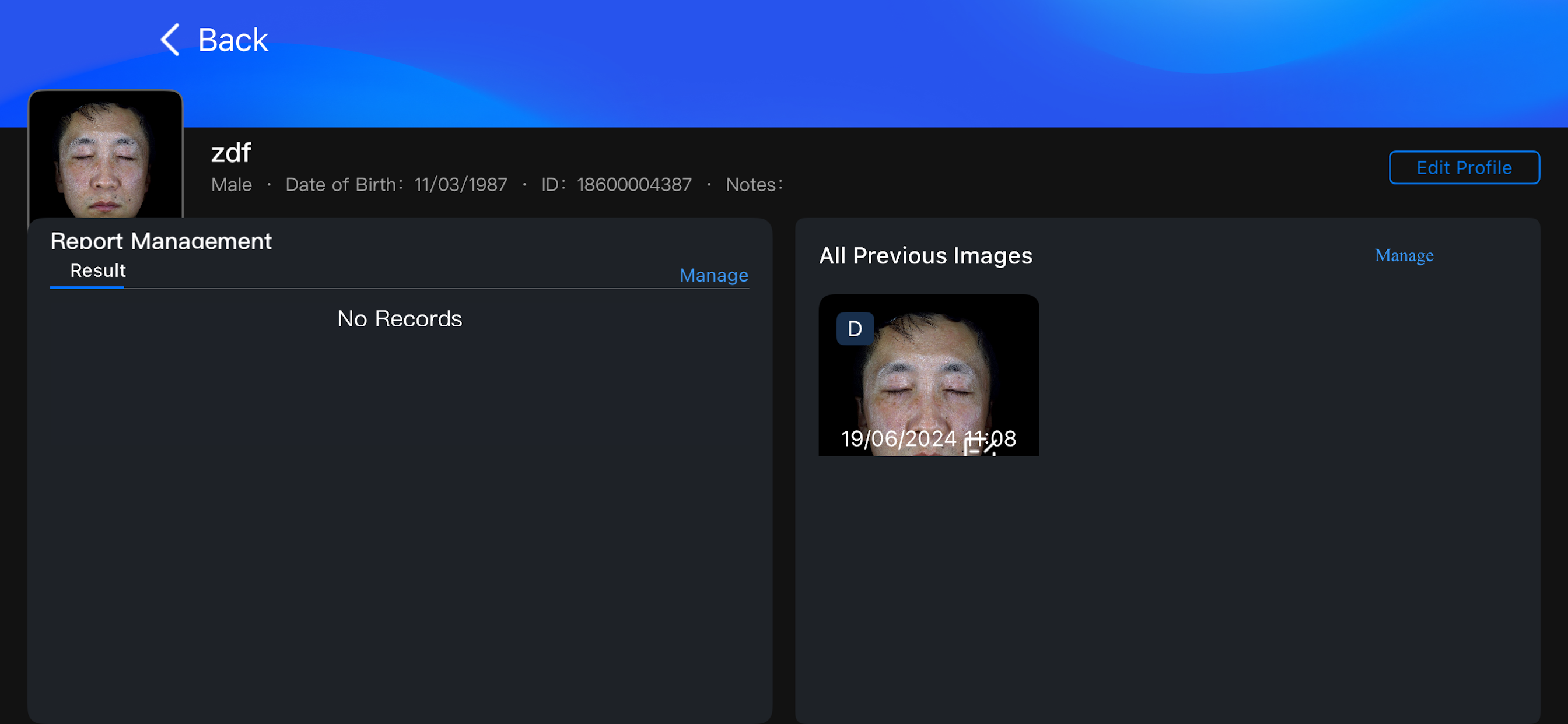Click the No Records message
Image resolution: width=1568 pixels, height=724 pixels.
400,319
